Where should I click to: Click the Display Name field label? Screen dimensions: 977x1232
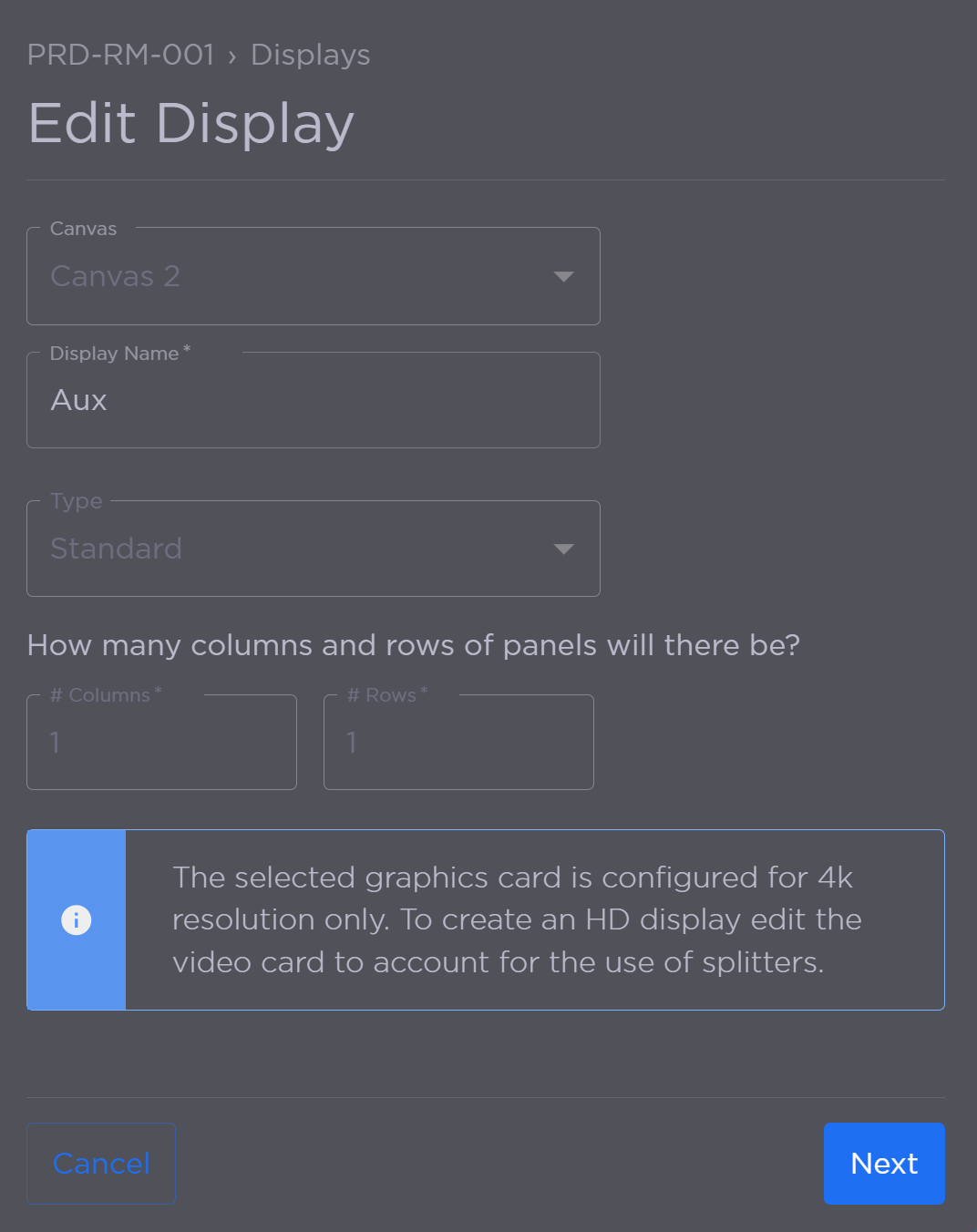115,354
